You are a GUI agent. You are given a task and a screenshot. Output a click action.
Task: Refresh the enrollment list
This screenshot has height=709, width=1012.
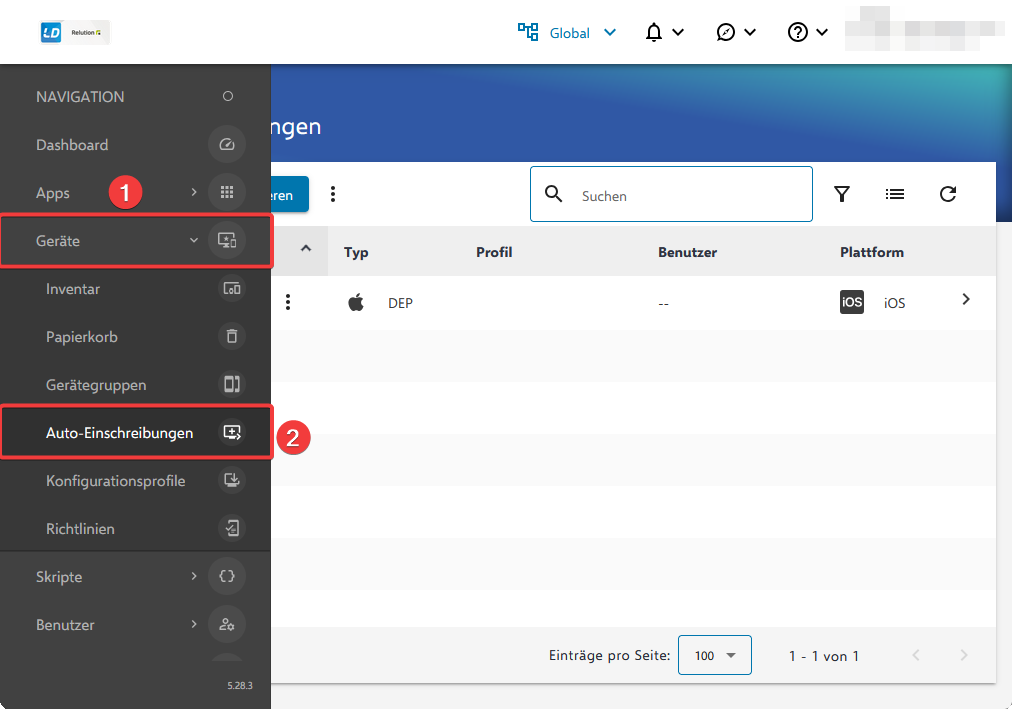947,194
